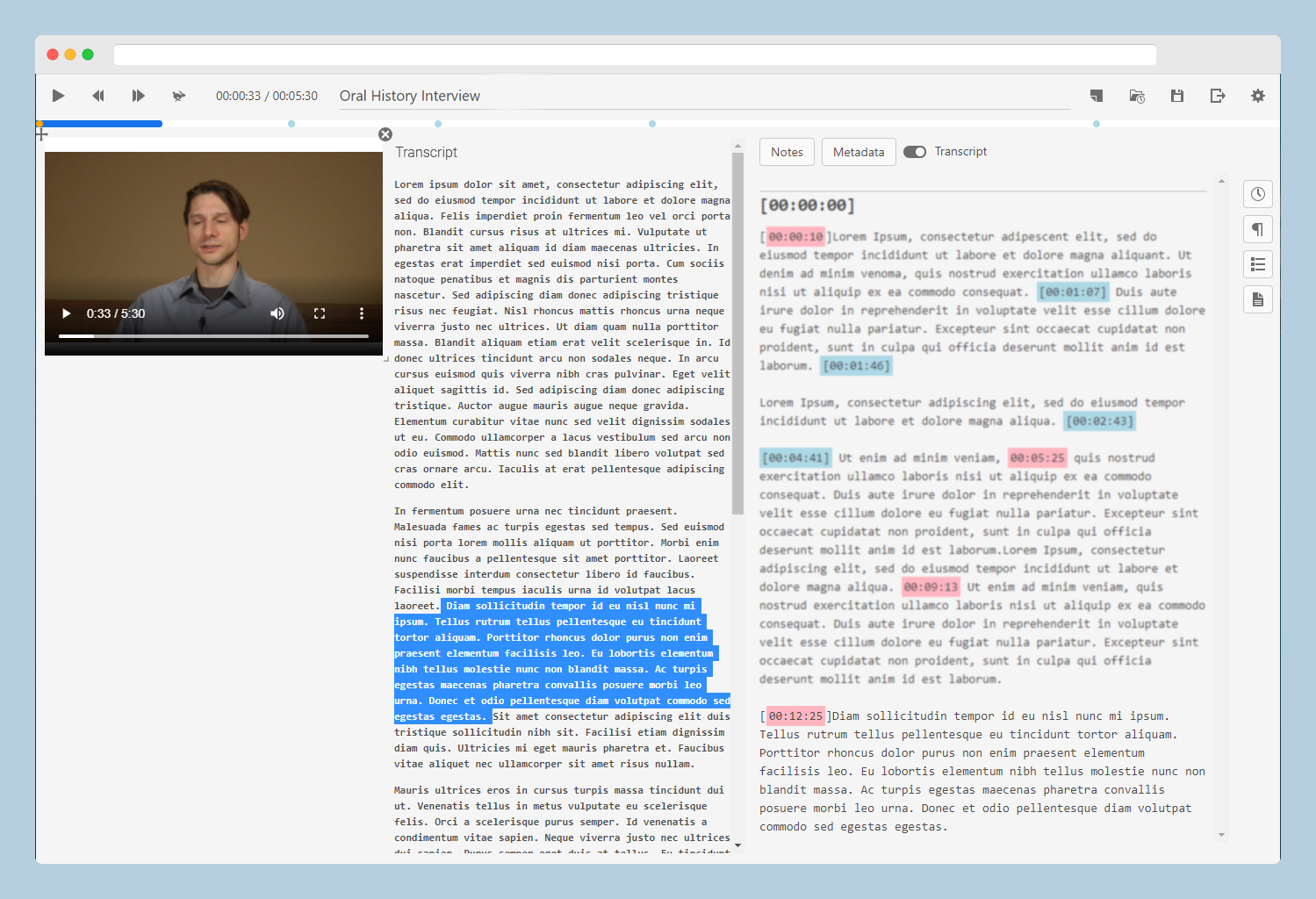Click the fast-forward button in toolbar

(x=138, y=96)
